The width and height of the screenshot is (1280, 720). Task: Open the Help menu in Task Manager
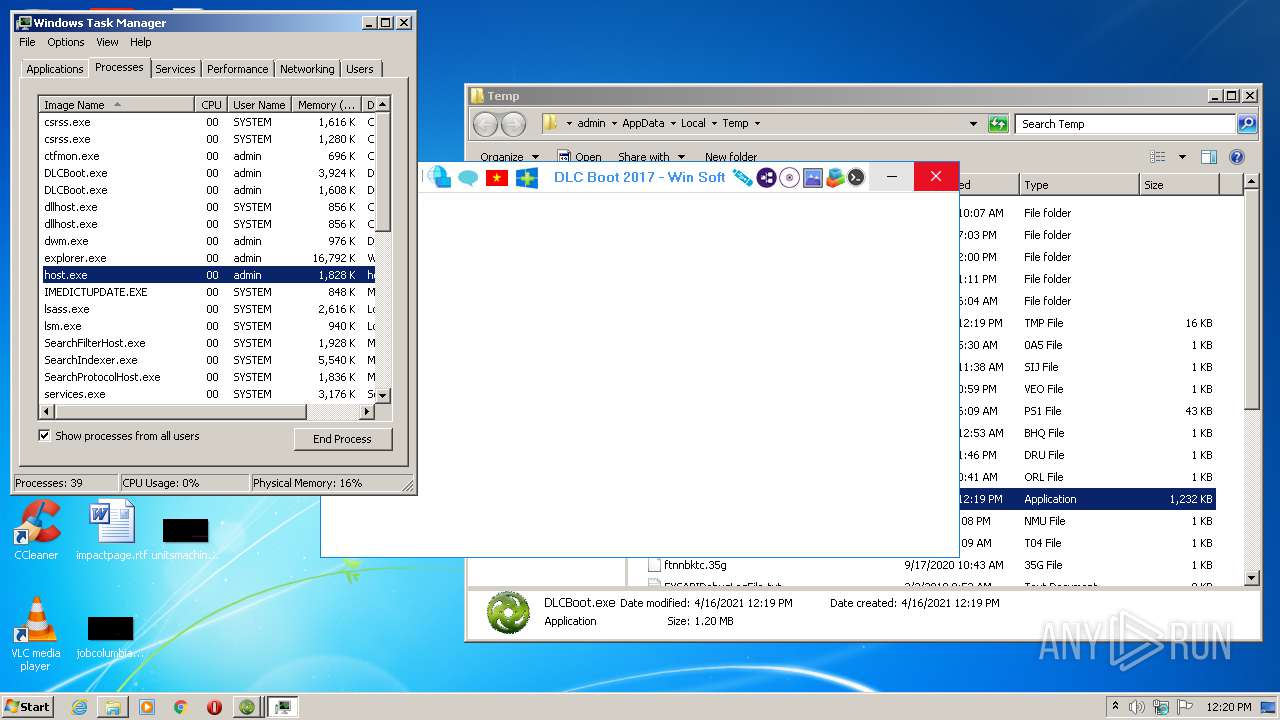pos(141,42)
